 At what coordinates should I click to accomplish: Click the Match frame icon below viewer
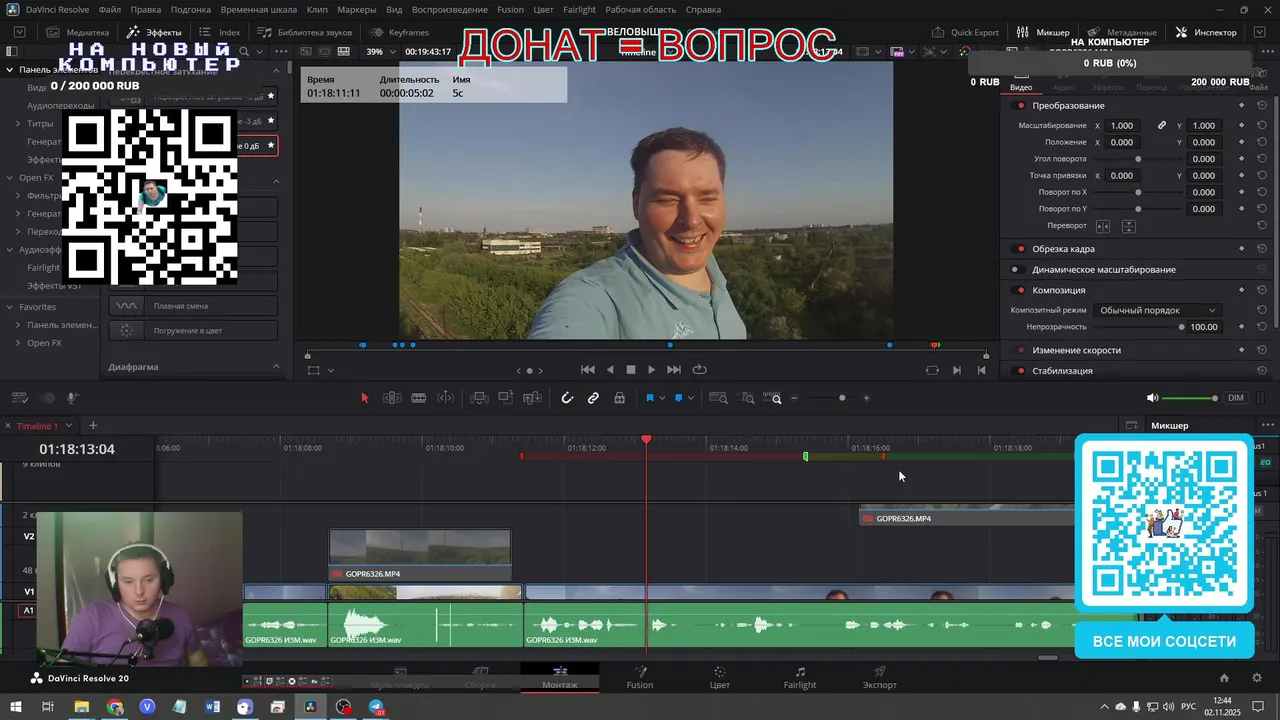[x=932, y=370]
